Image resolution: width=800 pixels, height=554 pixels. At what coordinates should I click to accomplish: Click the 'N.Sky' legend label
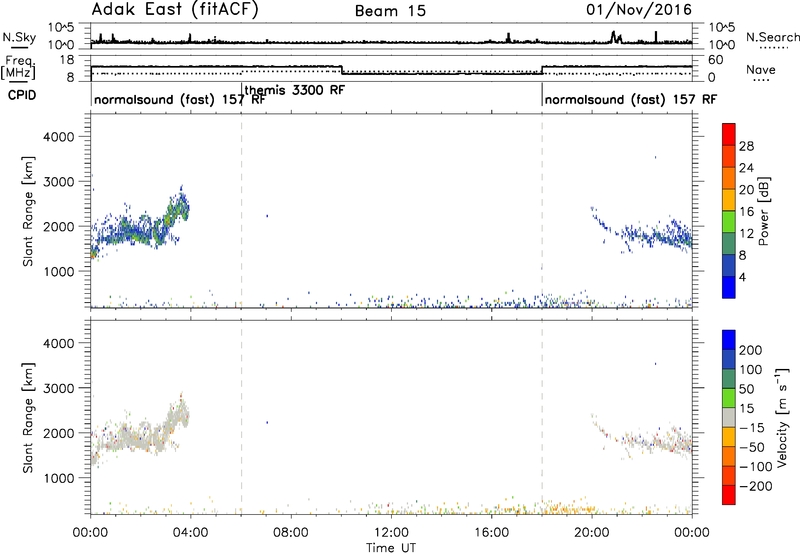pos(19,37)
